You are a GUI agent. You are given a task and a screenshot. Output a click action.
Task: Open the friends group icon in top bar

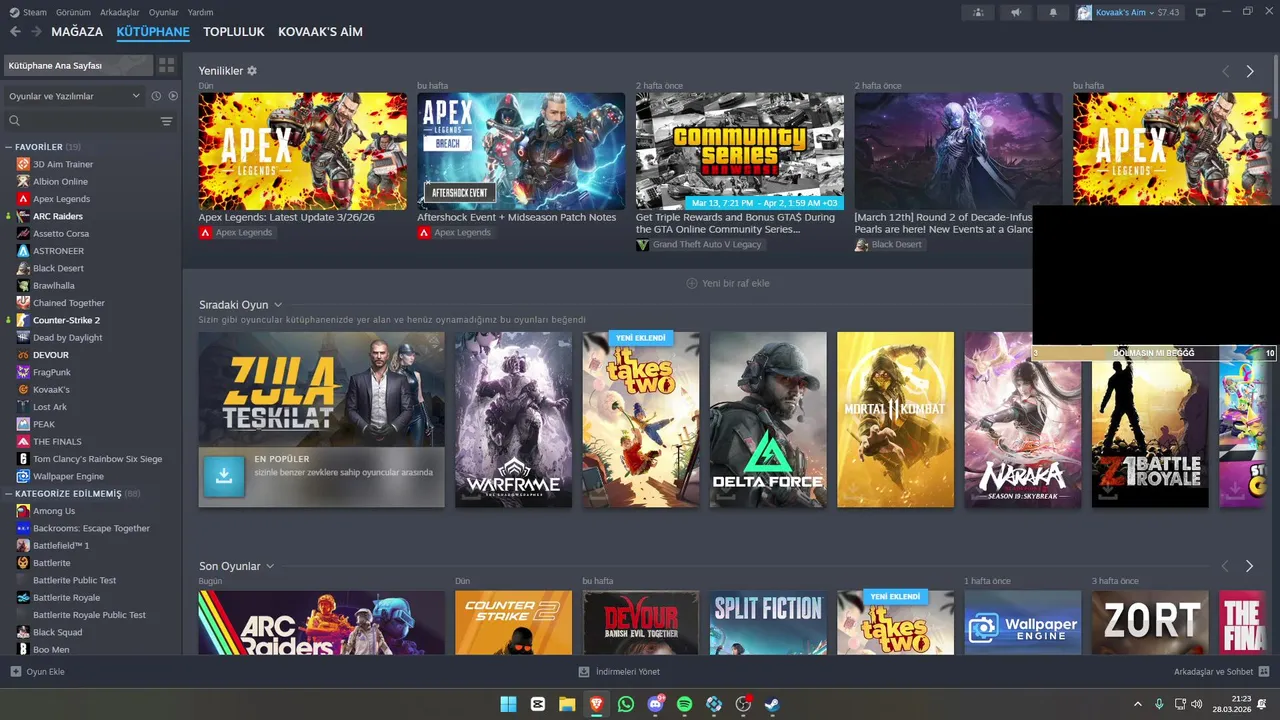tap(978, 12)
